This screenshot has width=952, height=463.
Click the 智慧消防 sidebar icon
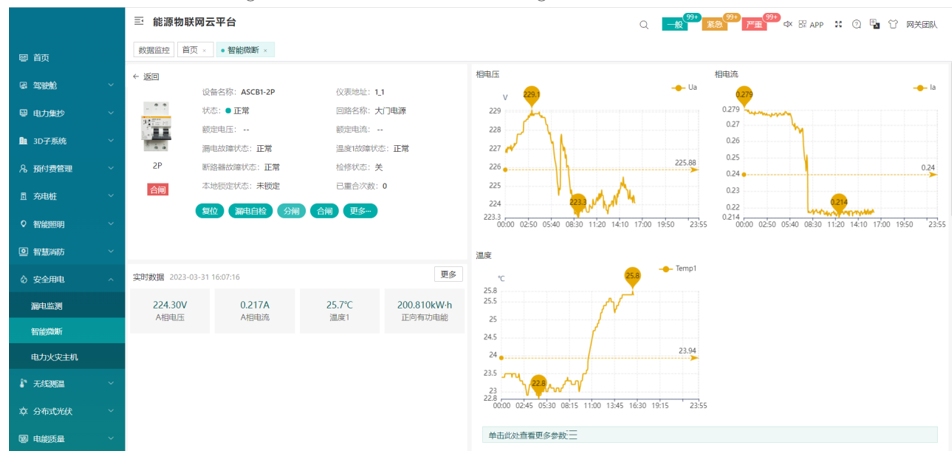24,251
